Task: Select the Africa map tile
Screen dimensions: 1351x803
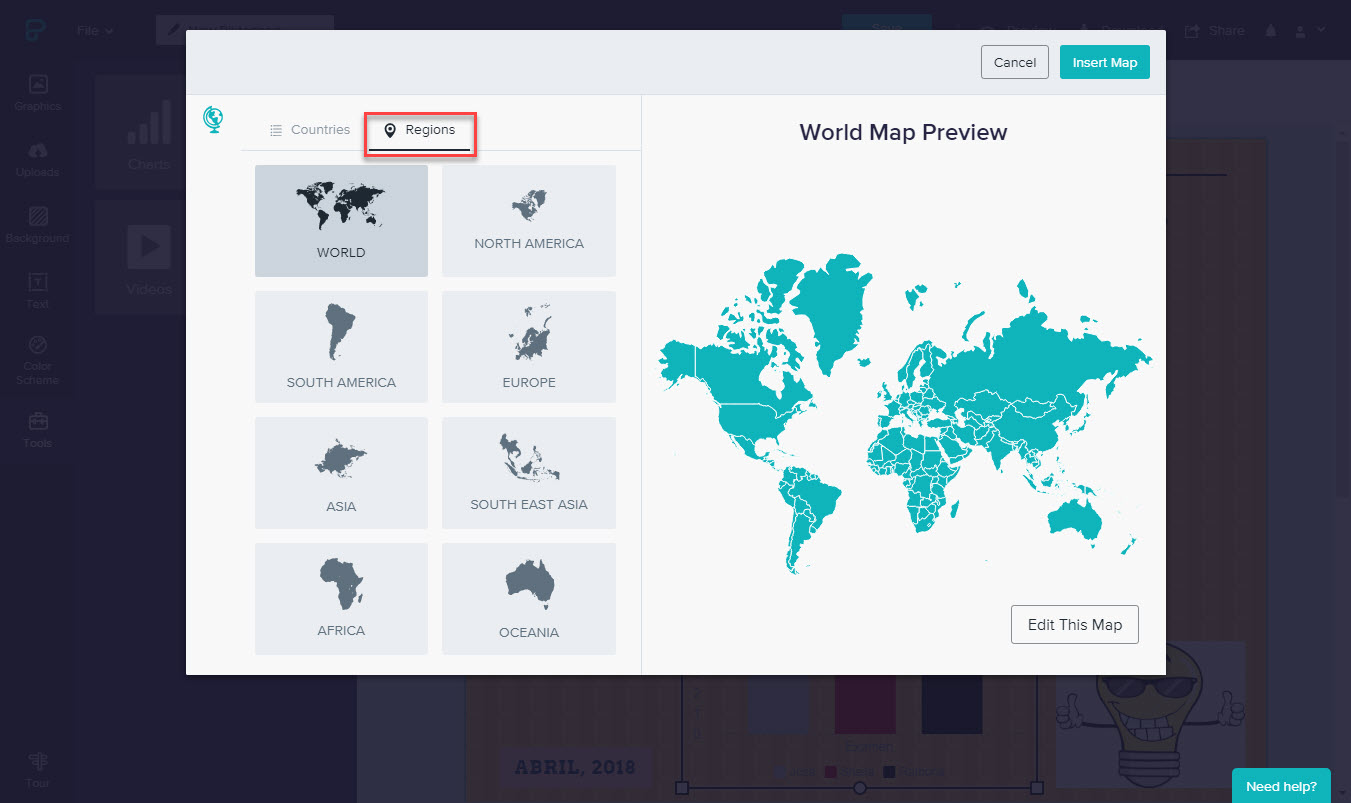Action: (341, 599)
